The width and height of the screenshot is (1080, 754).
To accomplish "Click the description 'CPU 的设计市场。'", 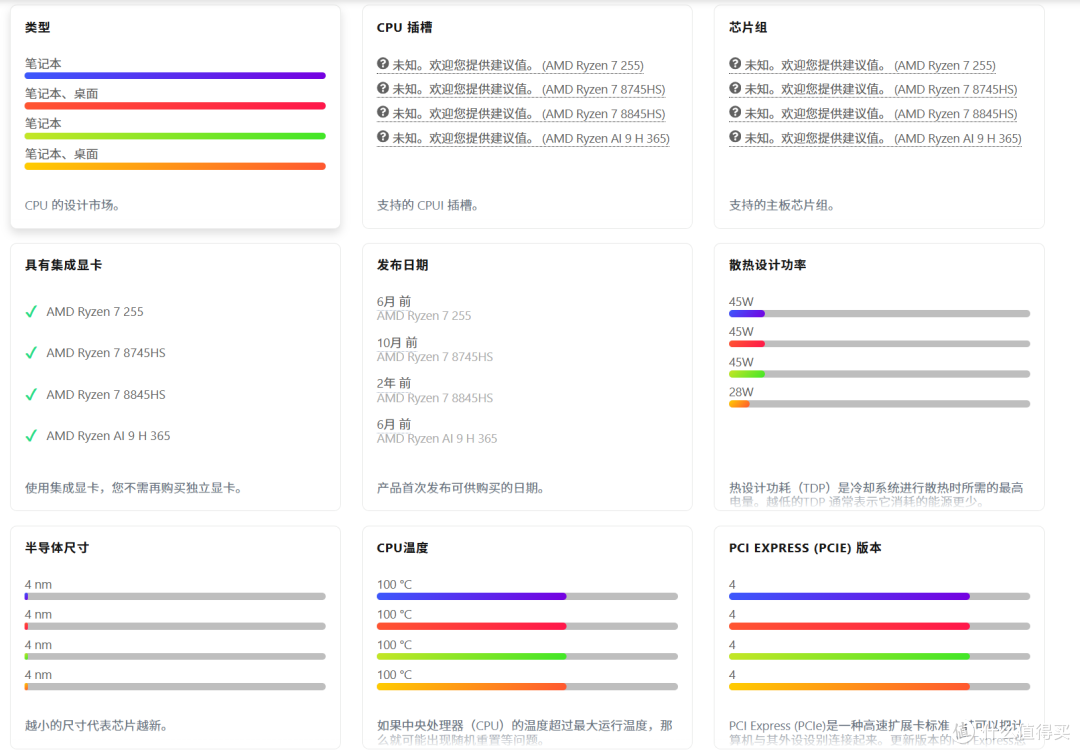I will pyautogui.click(x=72, y=205).
